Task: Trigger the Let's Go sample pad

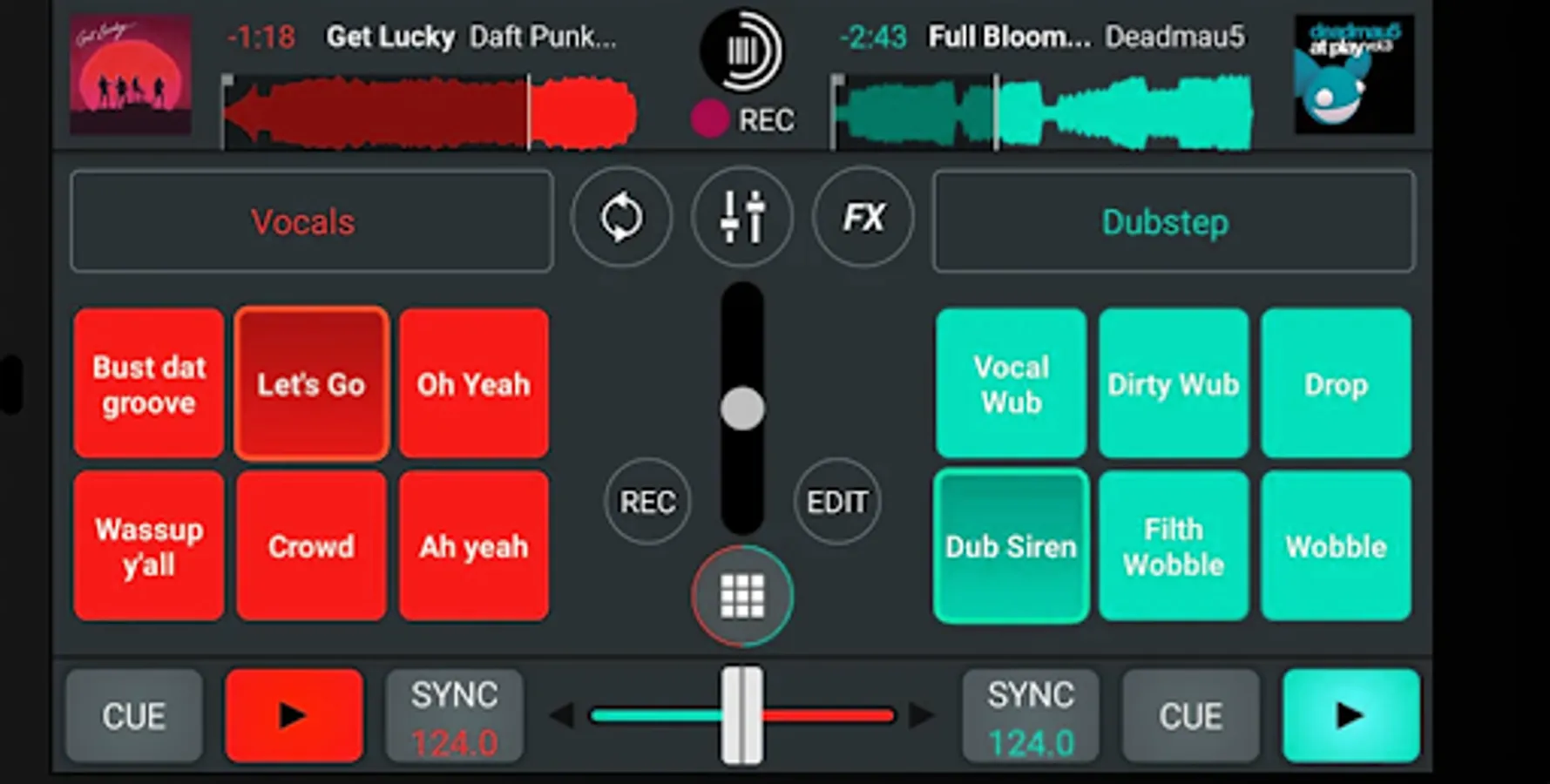Action: click(x=311, y=383)
